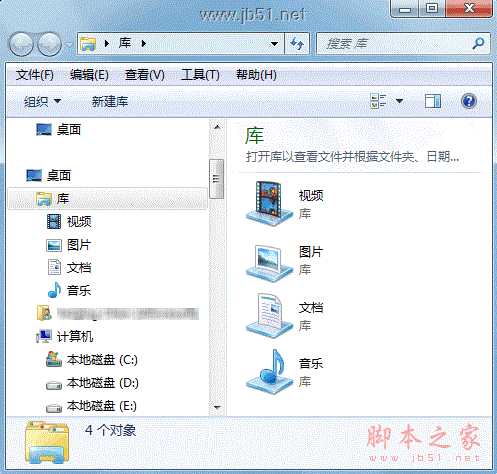The height and width of the screenshot is (474, 497).
Task: Maximize the explorer window
Action: tap(432, 9)
